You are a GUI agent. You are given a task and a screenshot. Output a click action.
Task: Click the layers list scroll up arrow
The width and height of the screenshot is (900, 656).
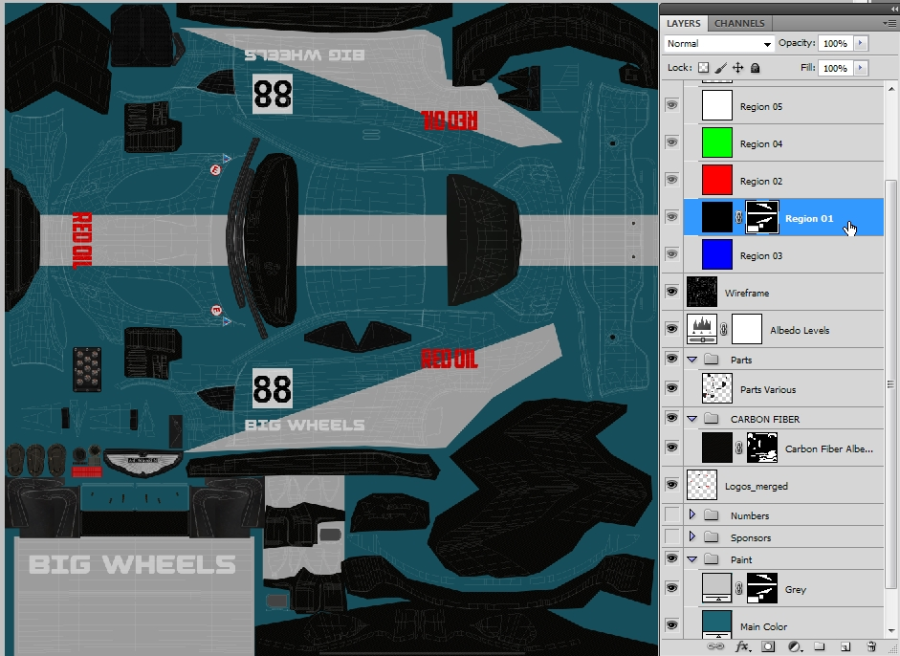(891, 89)
